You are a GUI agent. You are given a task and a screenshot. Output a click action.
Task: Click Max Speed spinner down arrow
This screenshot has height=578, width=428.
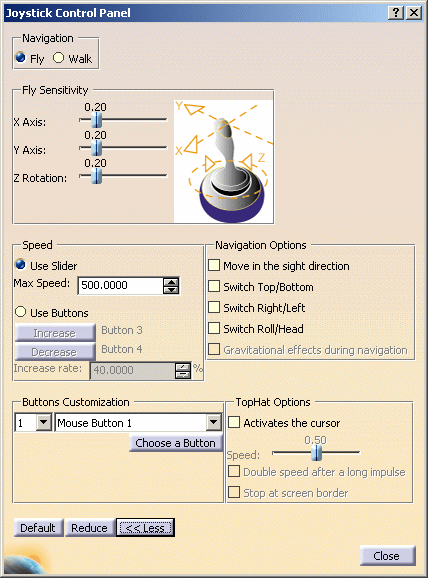point(171,290)
